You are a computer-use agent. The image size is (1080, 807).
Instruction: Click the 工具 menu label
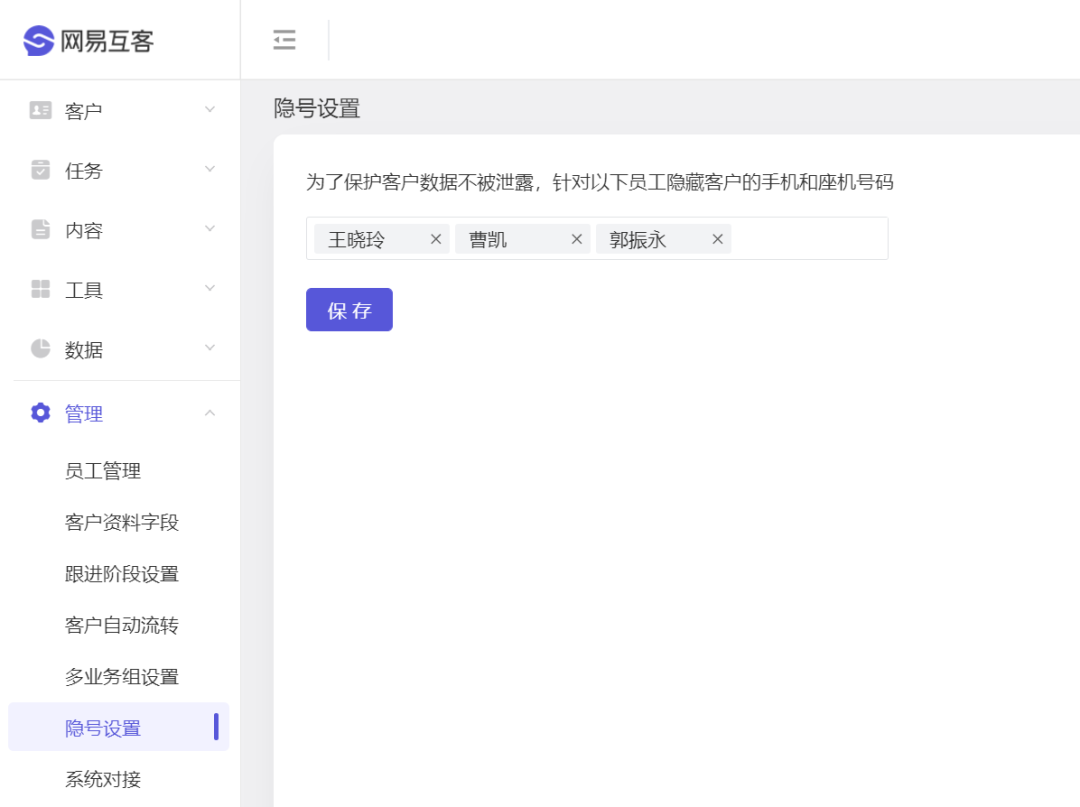click(83, 290)
